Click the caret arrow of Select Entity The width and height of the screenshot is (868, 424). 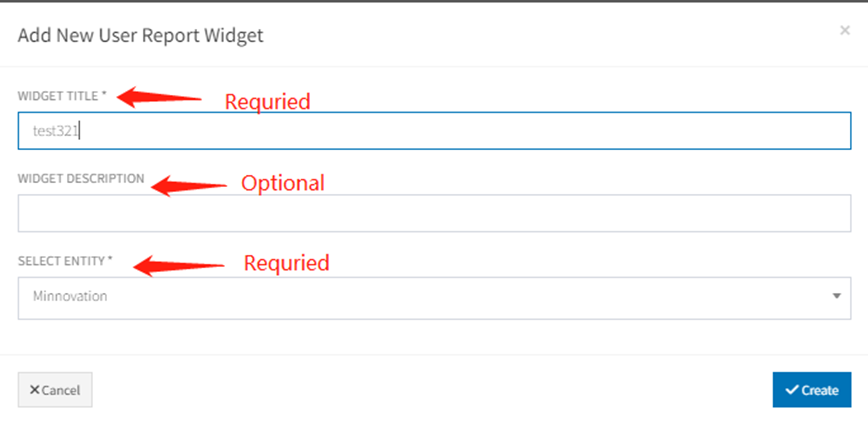(836, 296)
